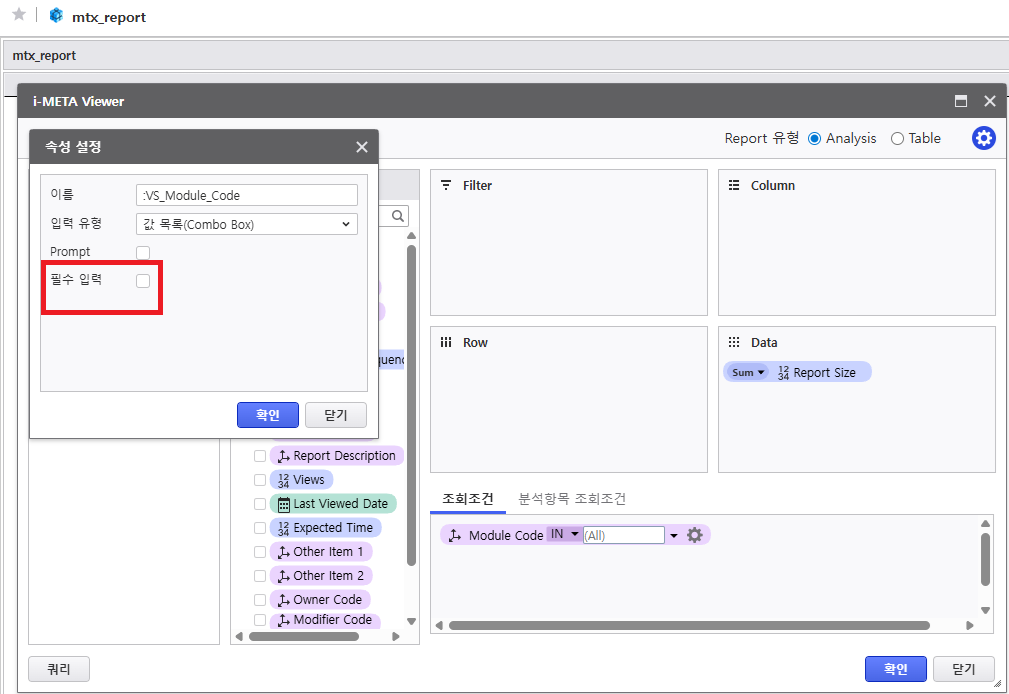Check the Owner Code checkbox
Image resolution: width=1009 pixels, height=694 pixels.
pyautogui.click(x=260, y=600)
